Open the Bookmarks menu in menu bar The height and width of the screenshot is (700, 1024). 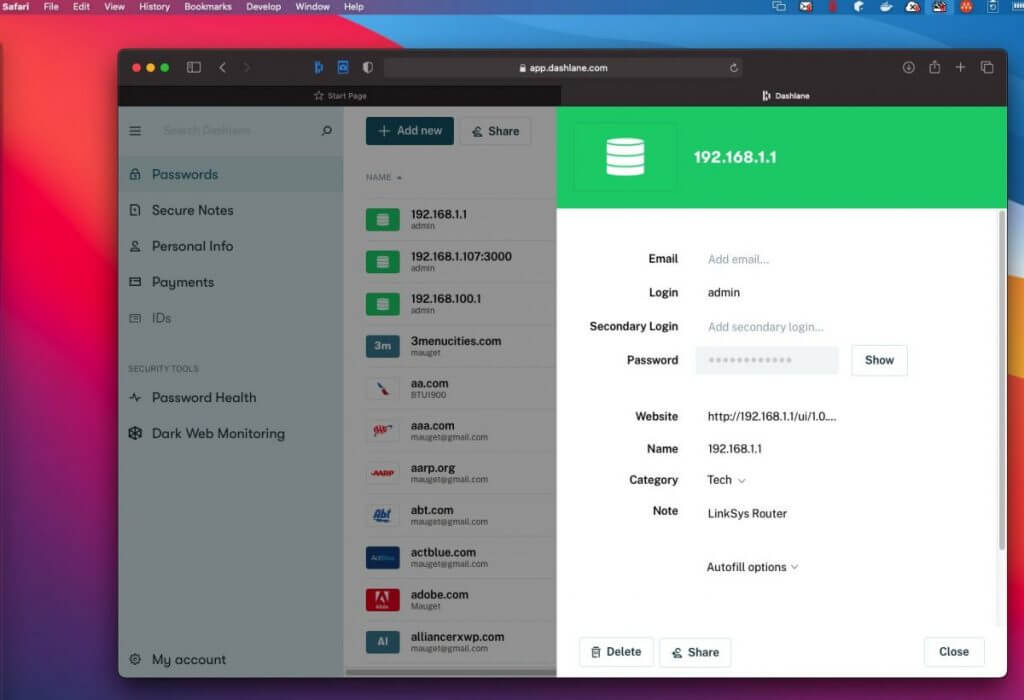click(x=207, y=7)
